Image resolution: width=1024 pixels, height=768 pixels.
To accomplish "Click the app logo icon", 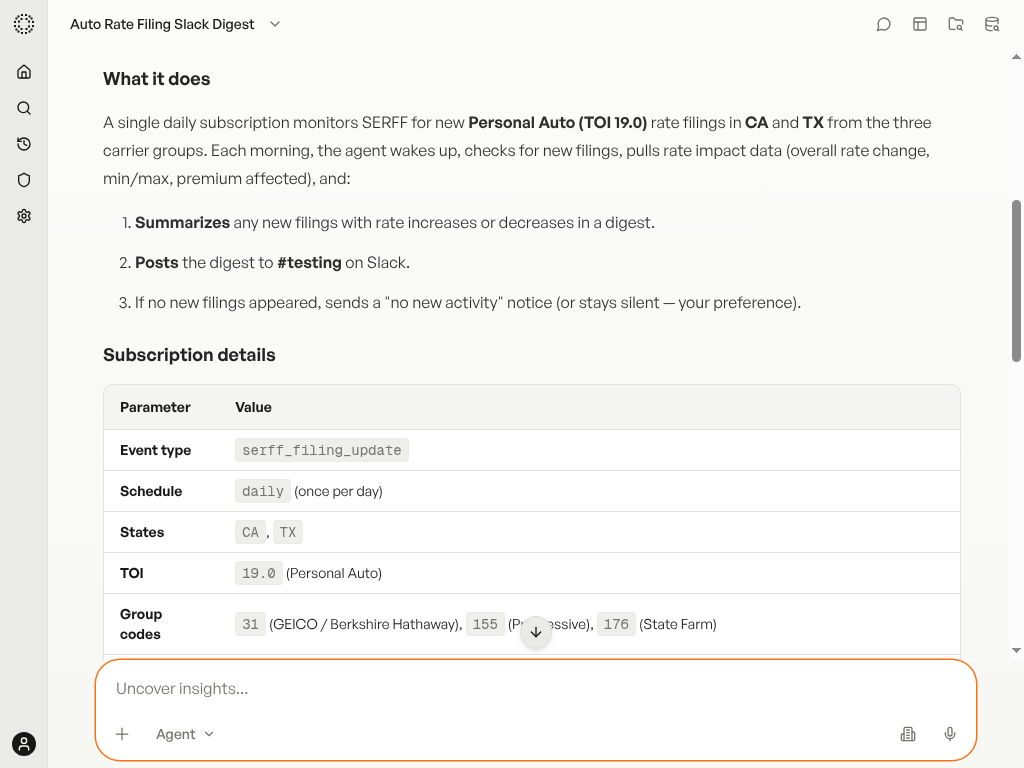I will (x=24, y=24).
